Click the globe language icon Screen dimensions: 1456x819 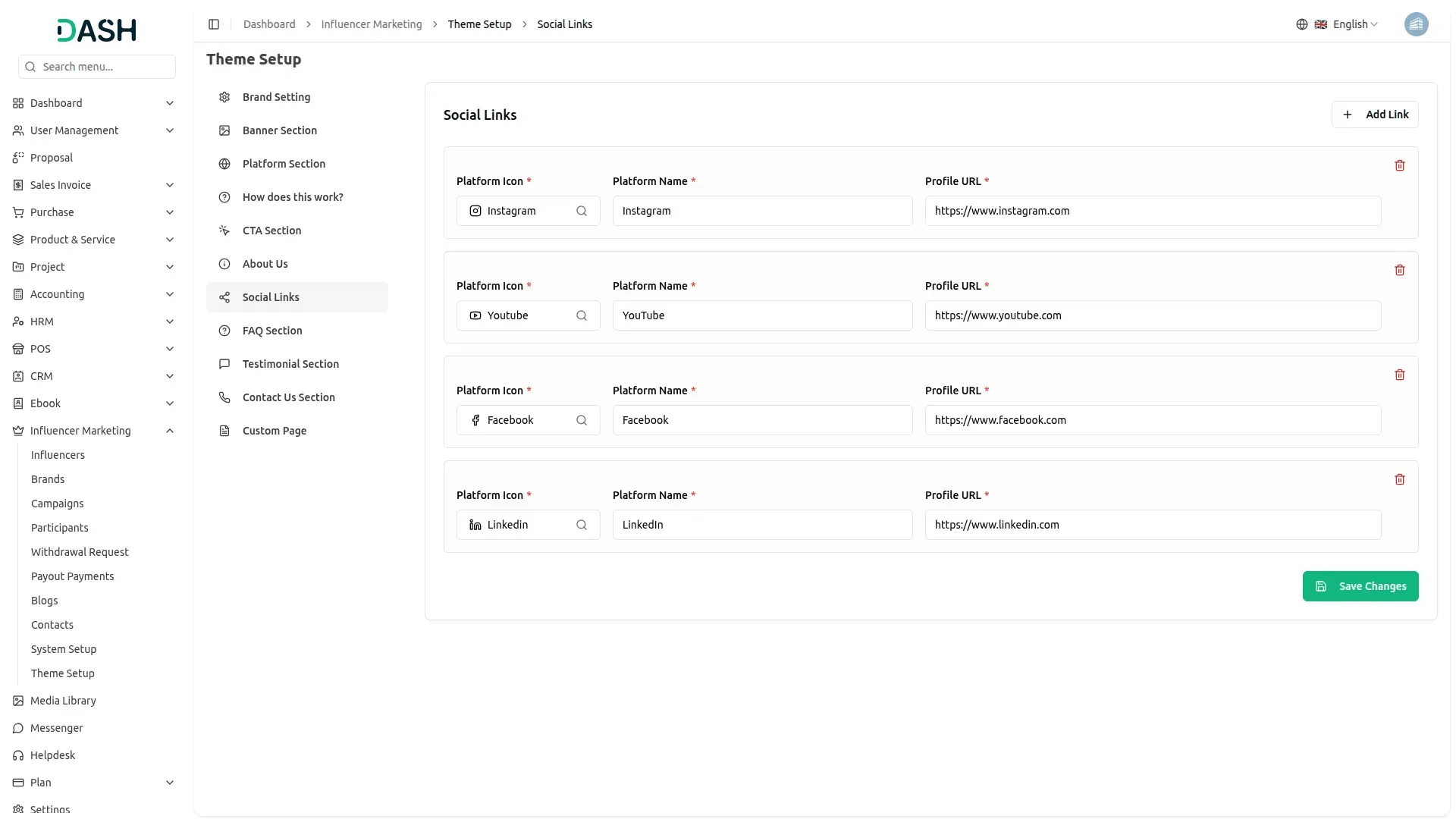coord(1302,24)
